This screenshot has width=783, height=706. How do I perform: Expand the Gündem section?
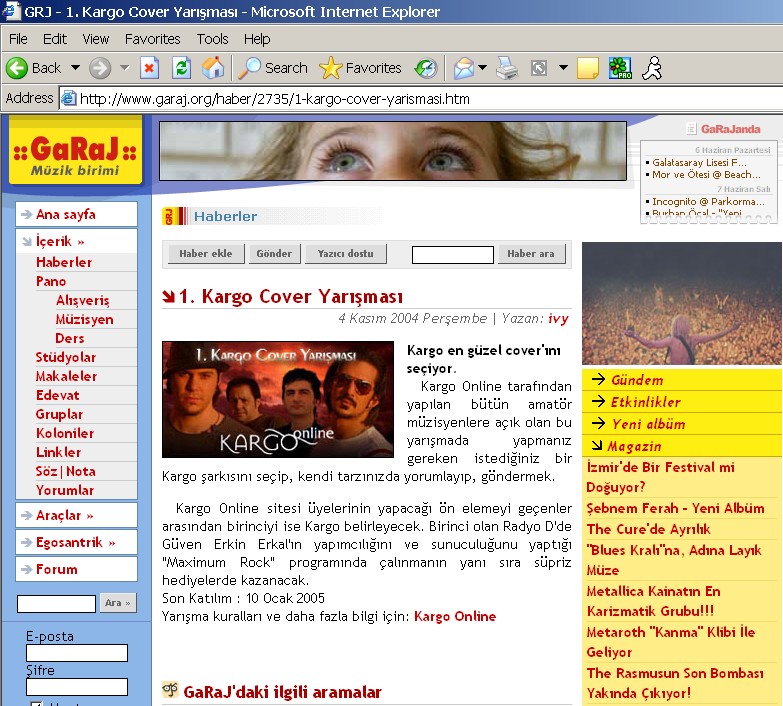click(x=682, y=380)
